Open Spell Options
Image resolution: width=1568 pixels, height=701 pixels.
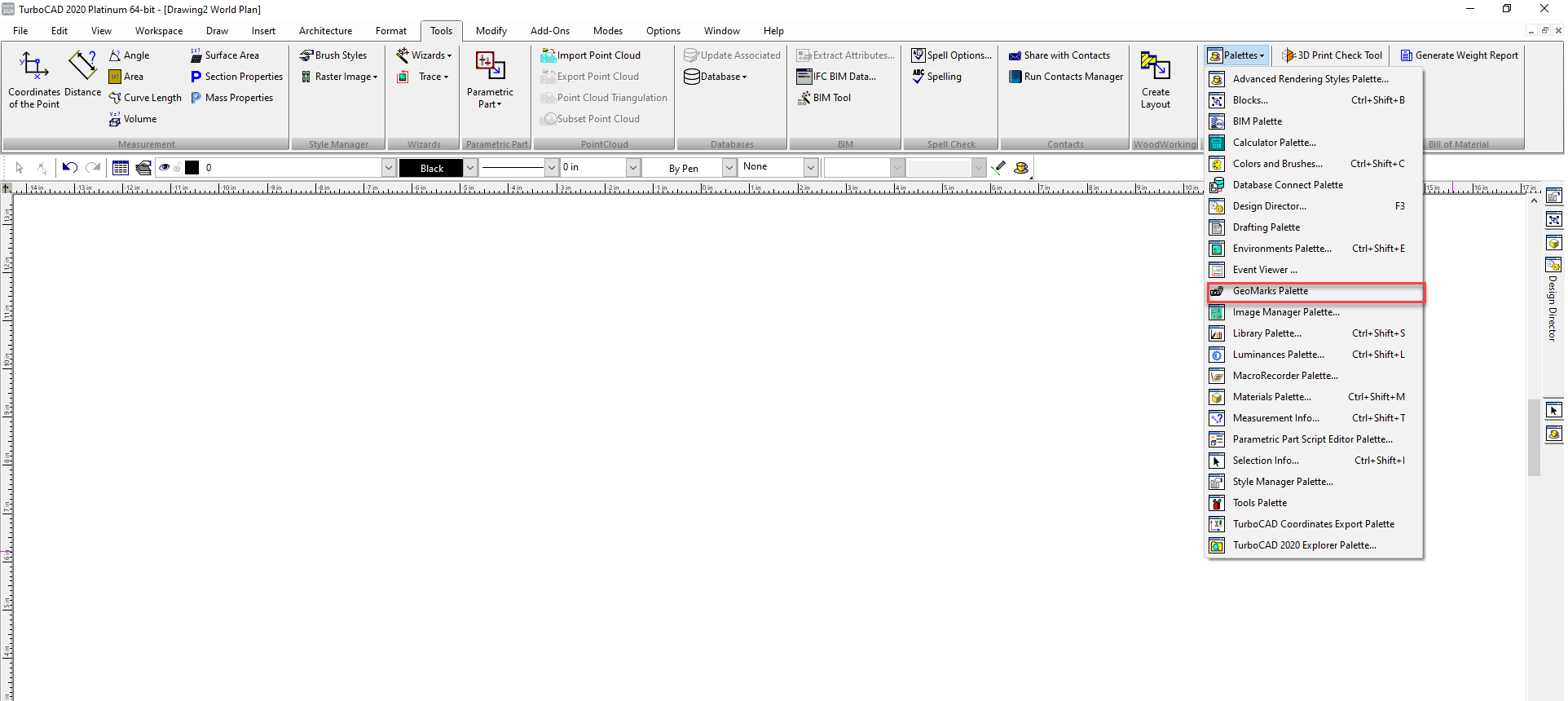(x=952, y=55)
